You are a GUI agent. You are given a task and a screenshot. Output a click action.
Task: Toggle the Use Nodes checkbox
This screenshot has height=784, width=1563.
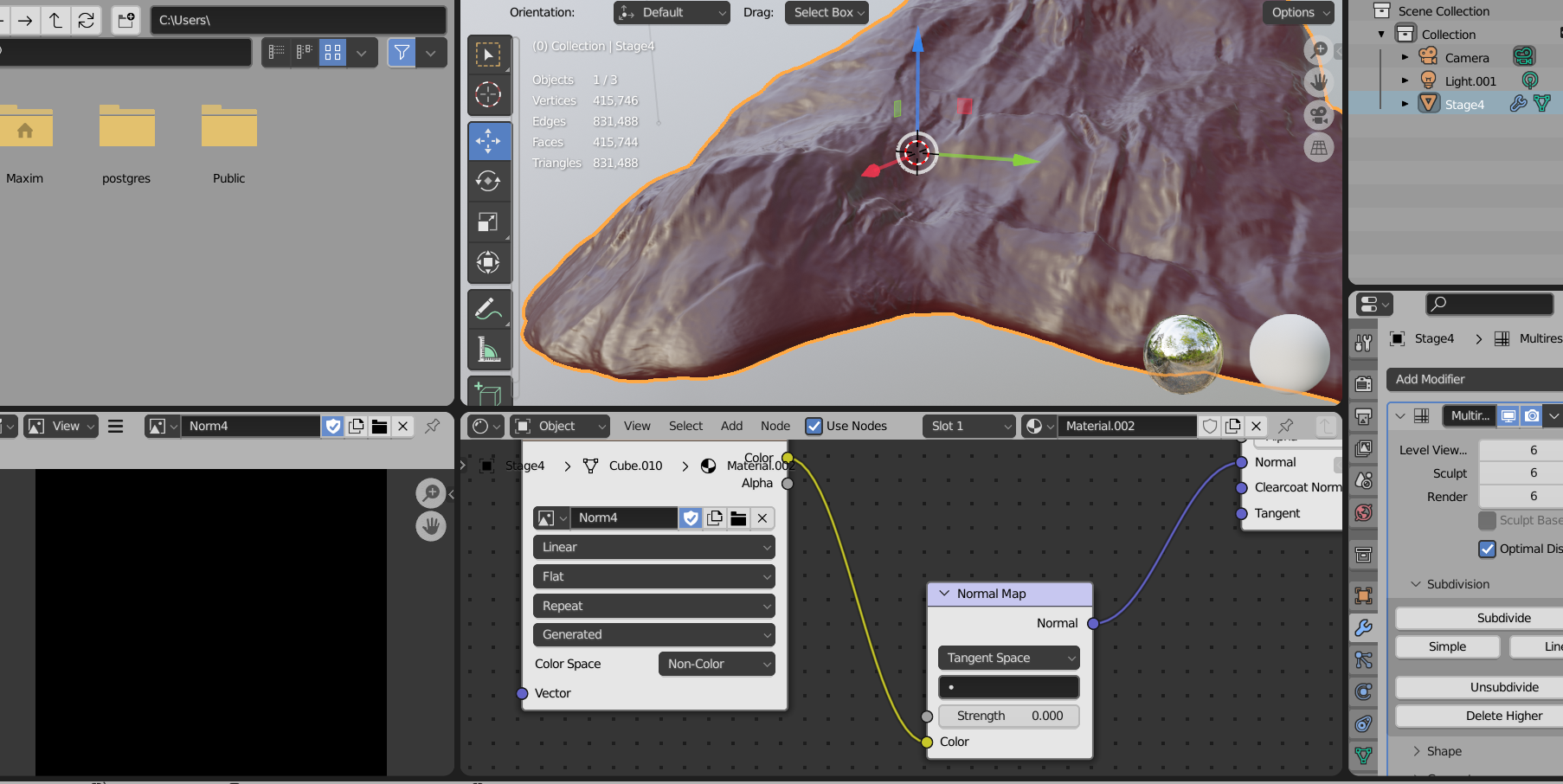click(814, 426)
